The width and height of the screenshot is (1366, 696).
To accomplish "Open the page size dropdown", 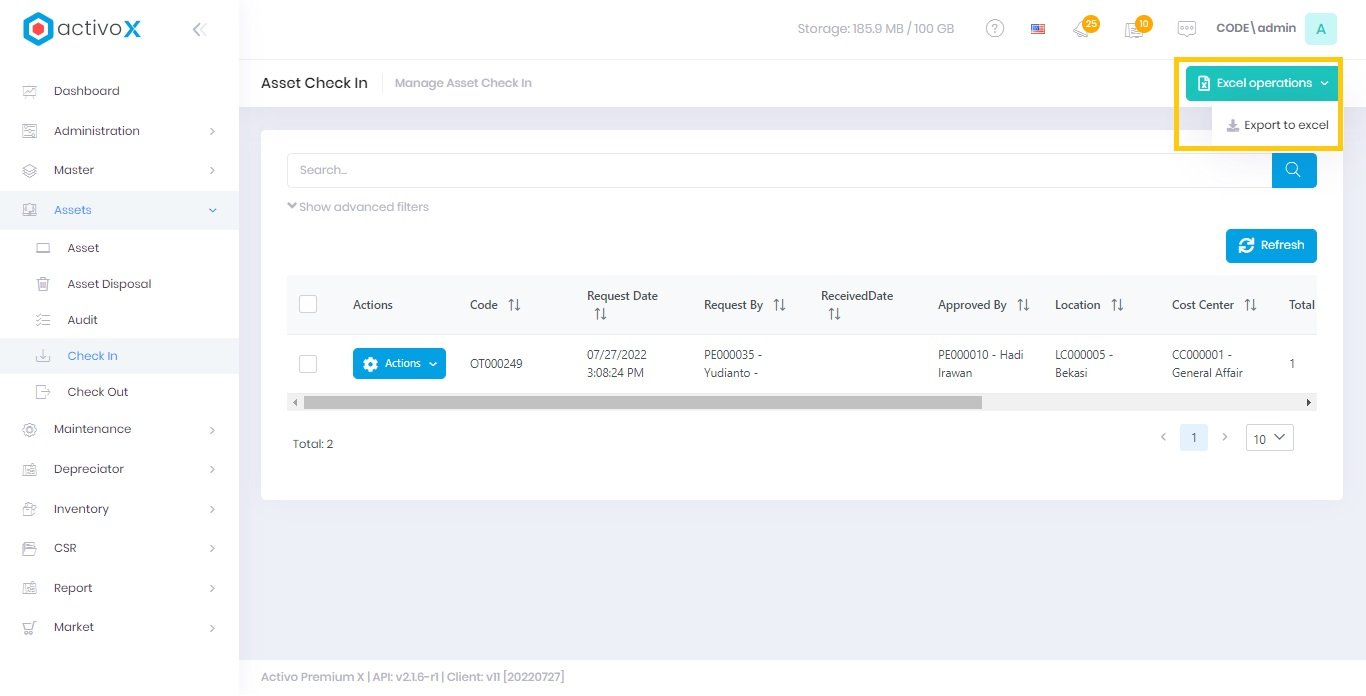I will tap(1269, 438).
